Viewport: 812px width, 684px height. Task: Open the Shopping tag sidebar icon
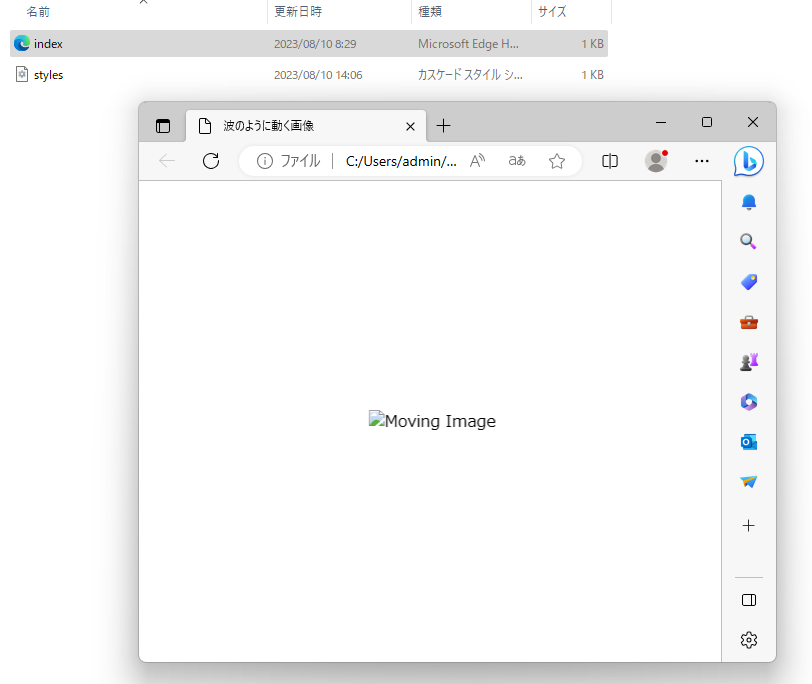coord(748,282)
